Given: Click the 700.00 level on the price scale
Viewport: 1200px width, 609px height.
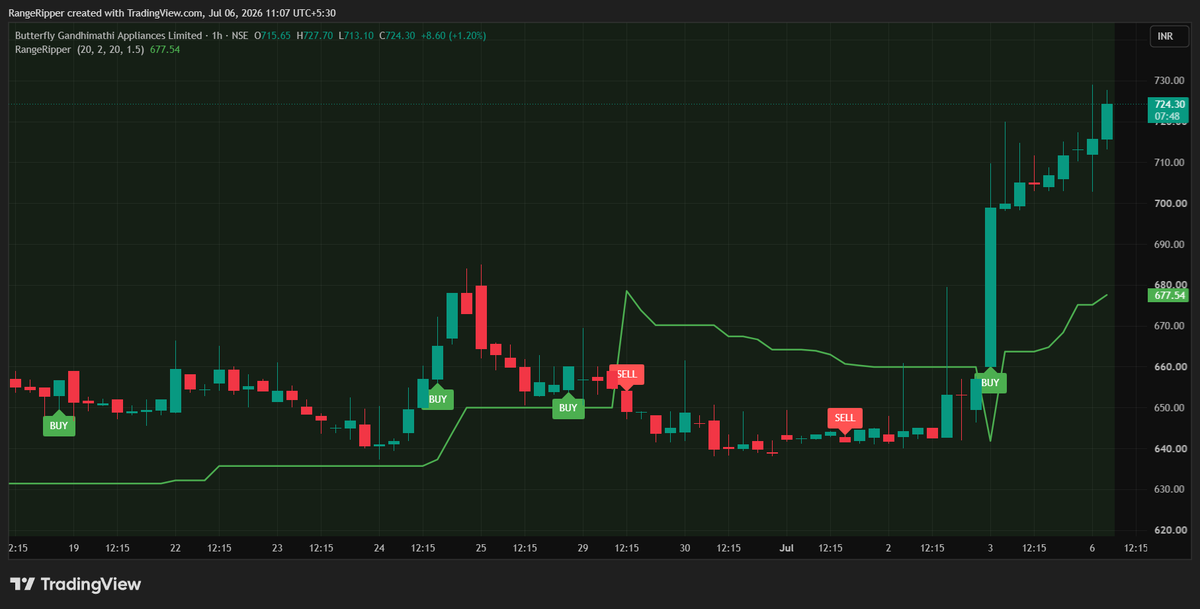Looking at the screenshot, I should (1169, 203).
